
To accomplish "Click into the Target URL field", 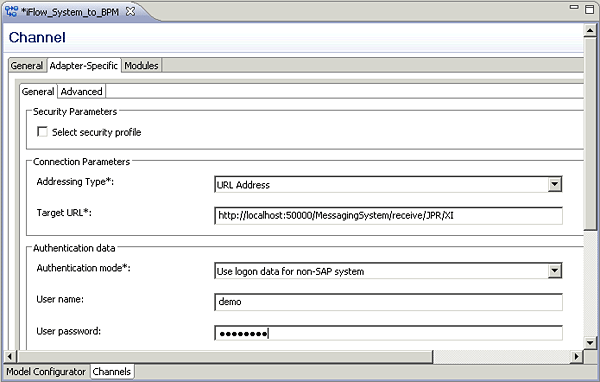I will 388,215.
